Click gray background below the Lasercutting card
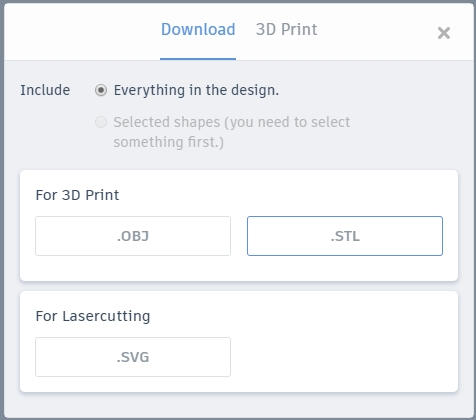This screenshot has height=420, width=476. (239, 405)
